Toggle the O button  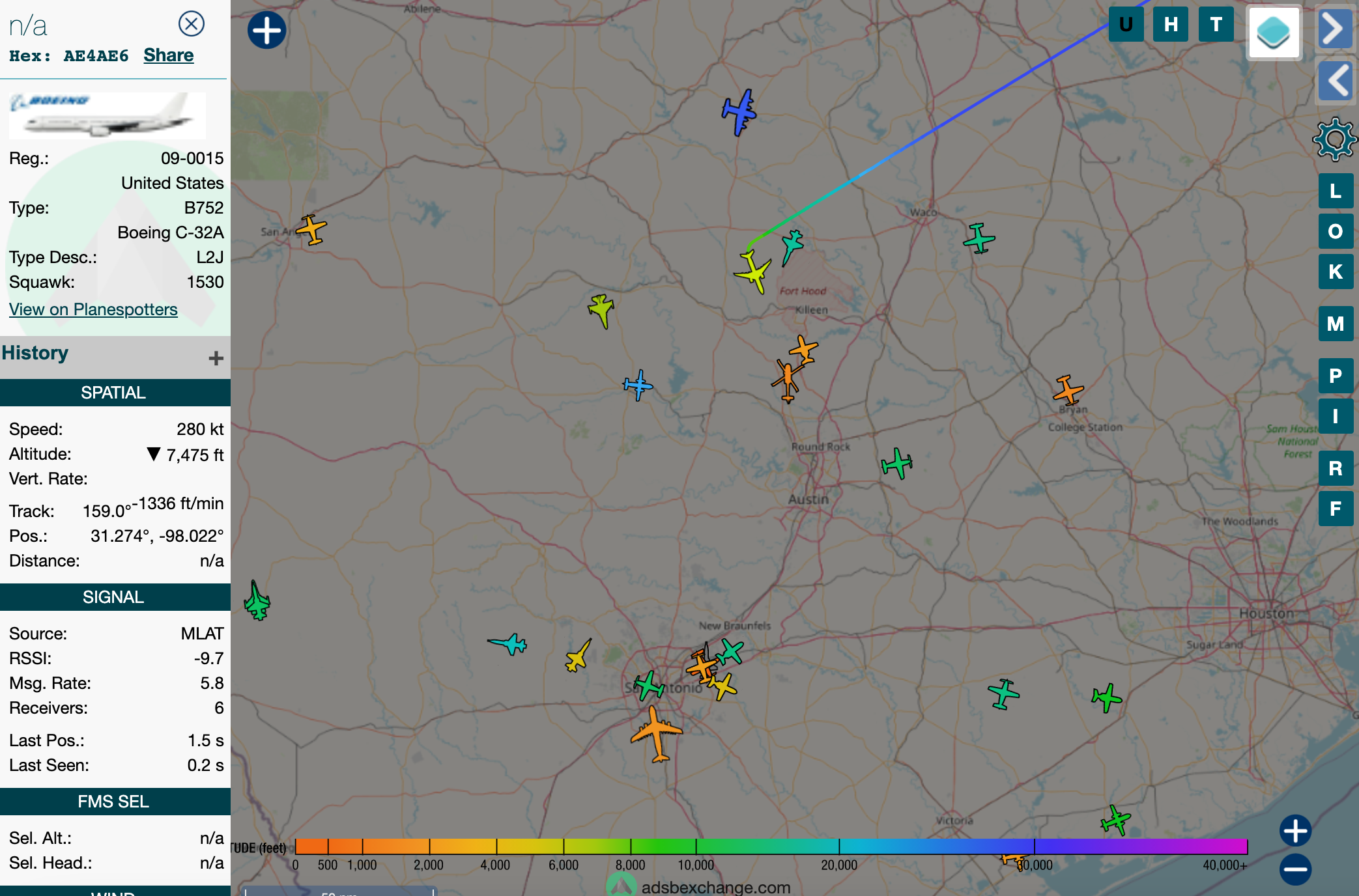pos(1336,231)
